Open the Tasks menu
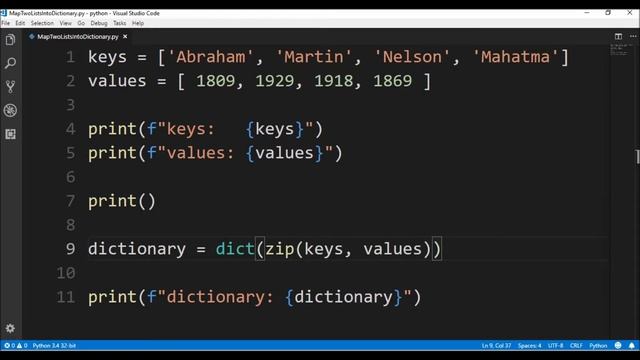Screen dimensions: 640x360 (x=120, y=23)
